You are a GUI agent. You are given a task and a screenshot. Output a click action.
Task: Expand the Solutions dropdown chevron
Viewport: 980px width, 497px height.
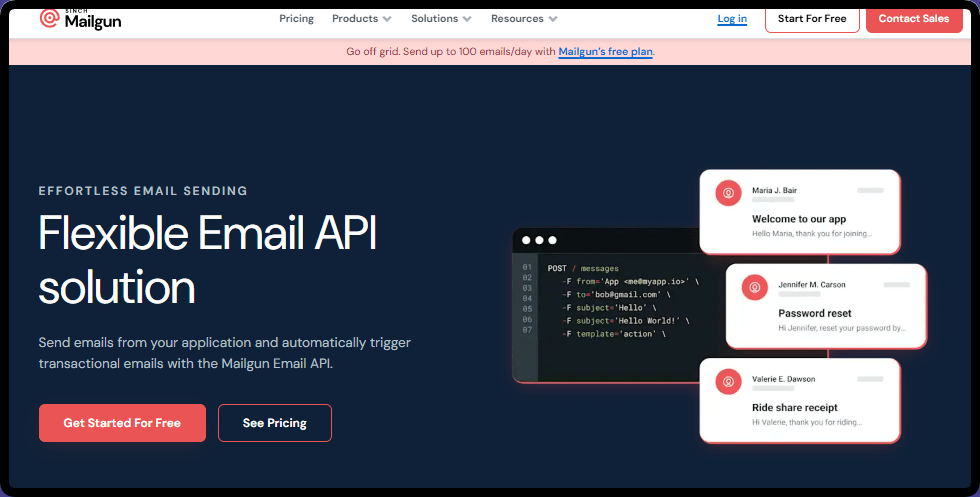coord(467,19)
